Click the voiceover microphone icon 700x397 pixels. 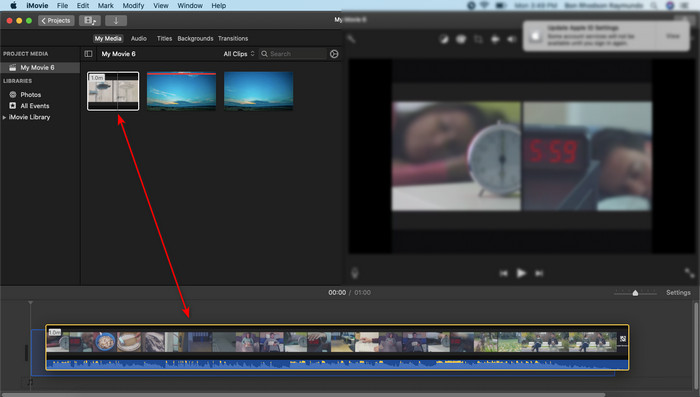coord(355,273)
